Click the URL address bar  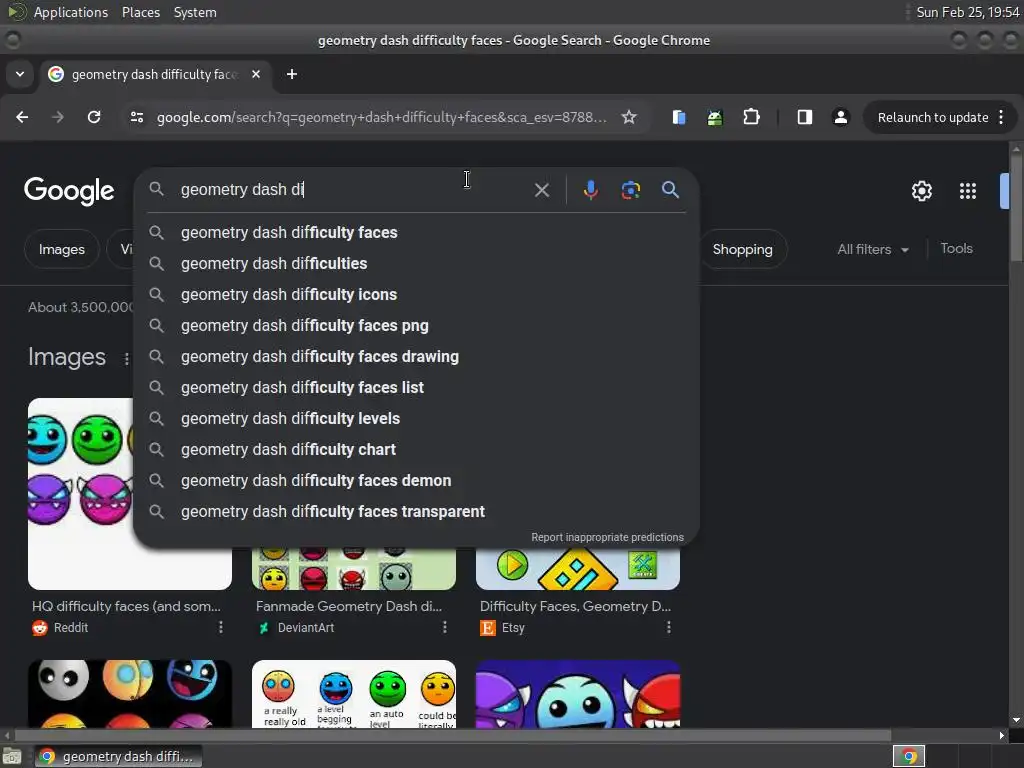381,118
